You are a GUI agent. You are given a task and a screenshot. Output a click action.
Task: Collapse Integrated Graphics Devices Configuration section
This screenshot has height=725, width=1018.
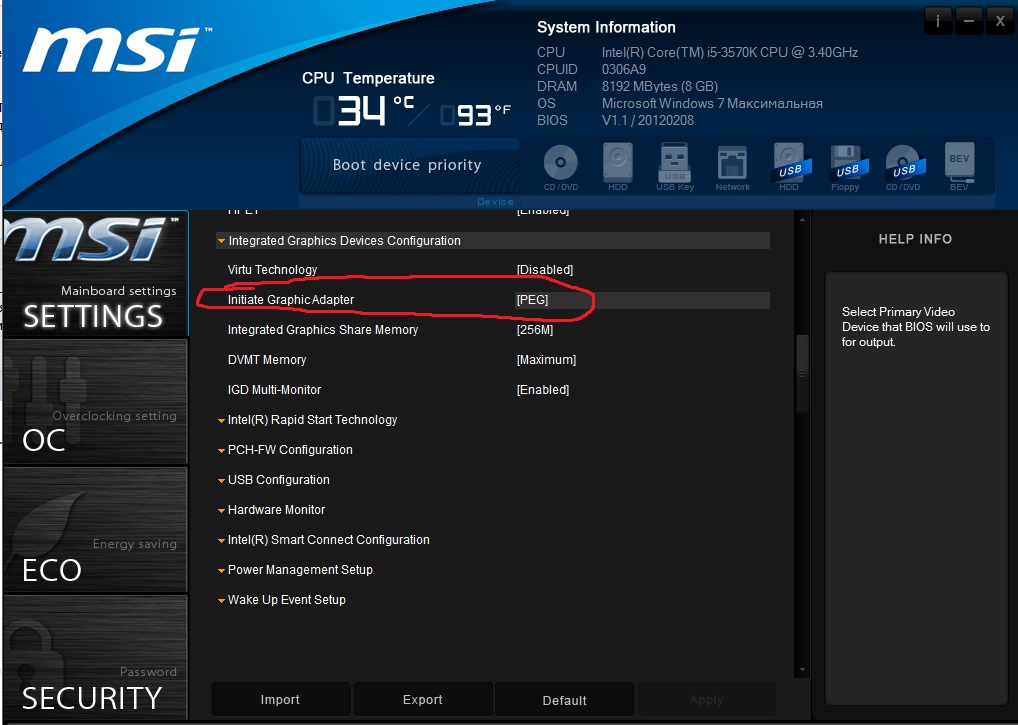[493, 241]
